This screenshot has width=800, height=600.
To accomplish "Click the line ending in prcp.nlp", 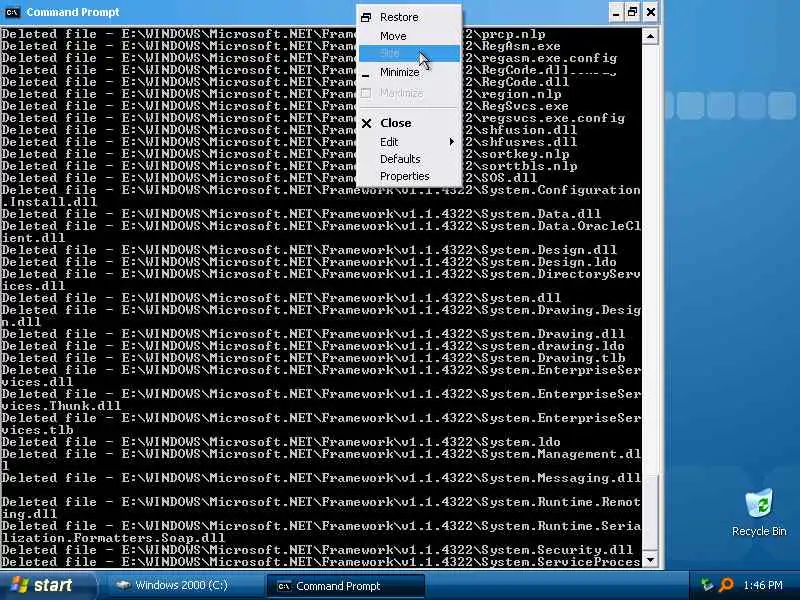I will 273,34.
